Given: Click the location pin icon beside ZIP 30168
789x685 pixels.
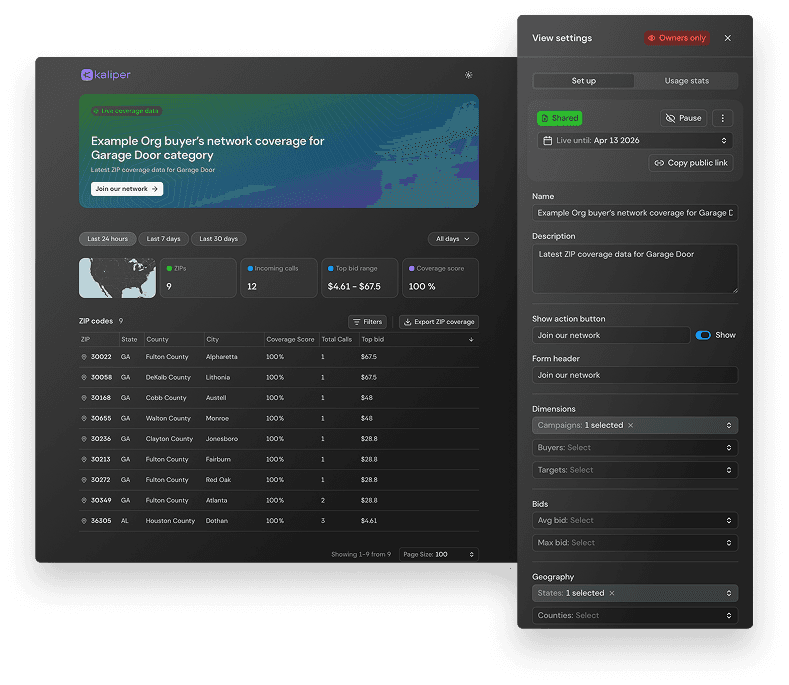Looking at the screenshot, I should pos(84,398).
